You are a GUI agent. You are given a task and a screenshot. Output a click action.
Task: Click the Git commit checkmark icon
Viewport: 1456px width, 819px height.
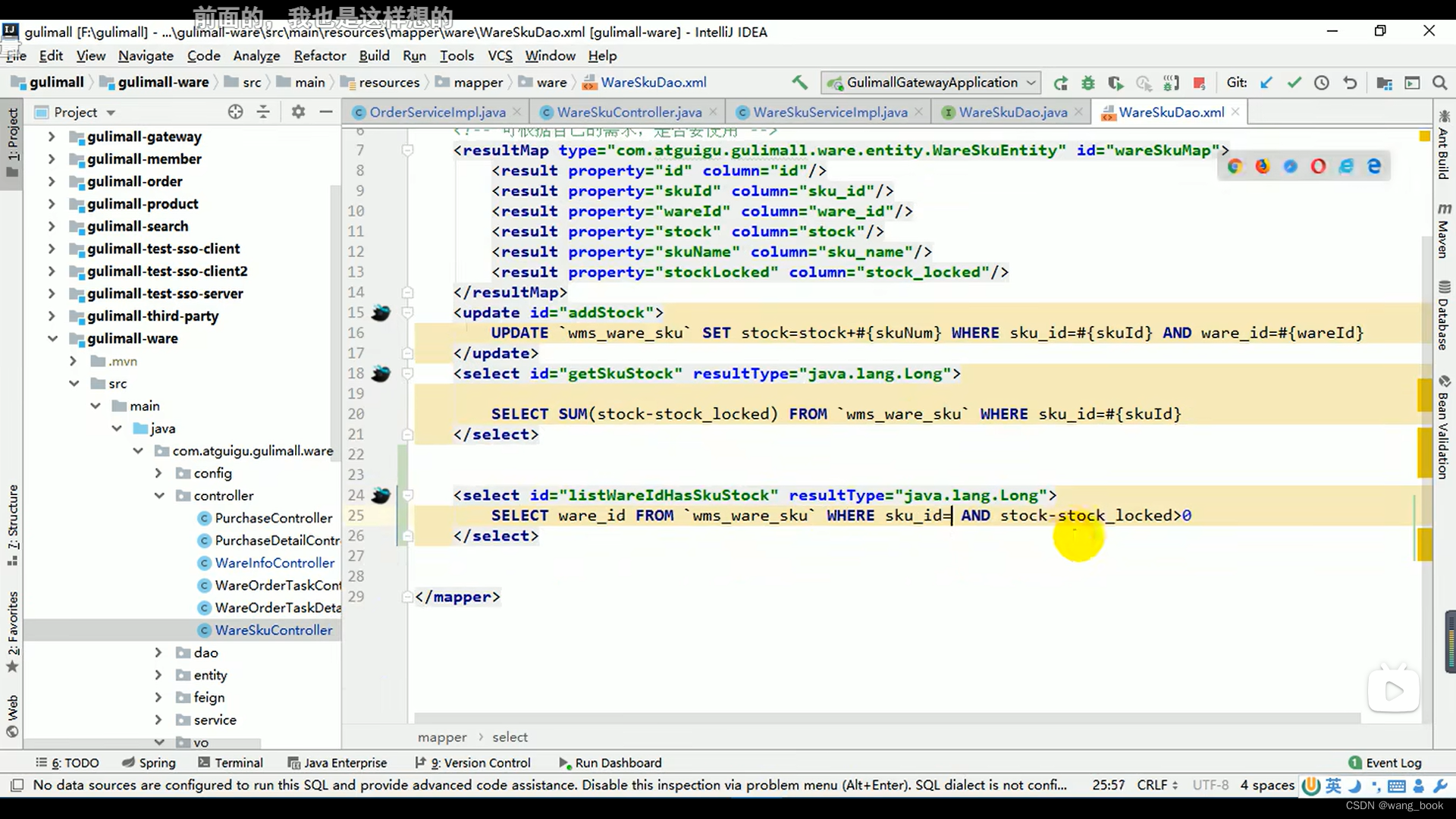(1294, 83)
